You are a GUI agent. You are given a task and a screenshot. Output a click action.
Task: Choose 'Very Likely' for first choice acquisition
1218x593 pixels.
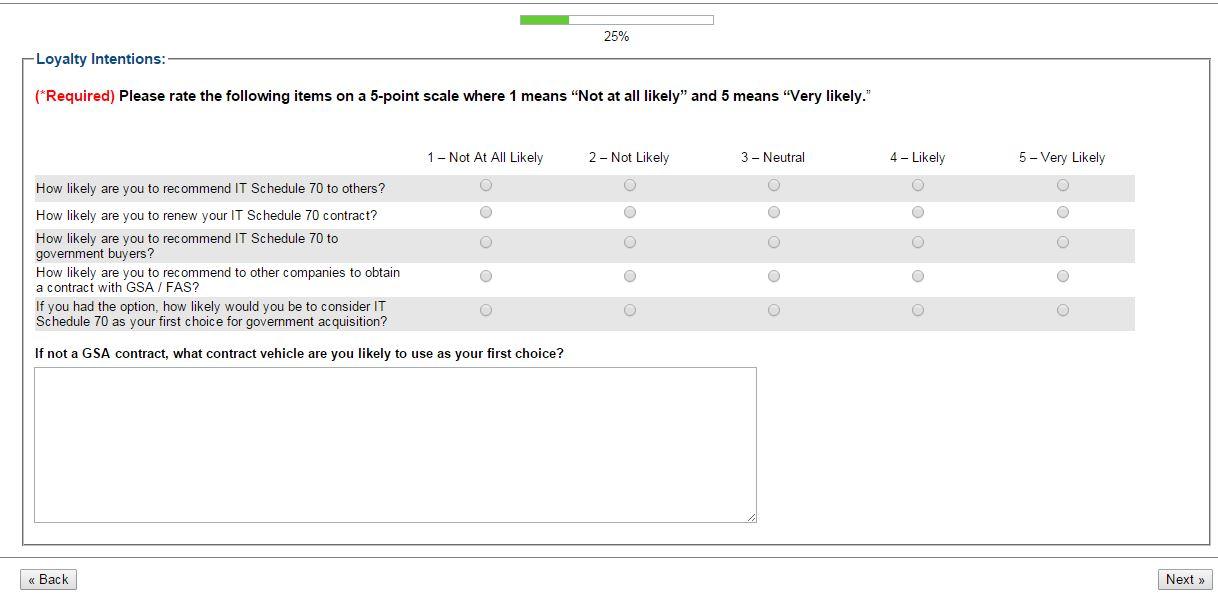[1062, 310]
